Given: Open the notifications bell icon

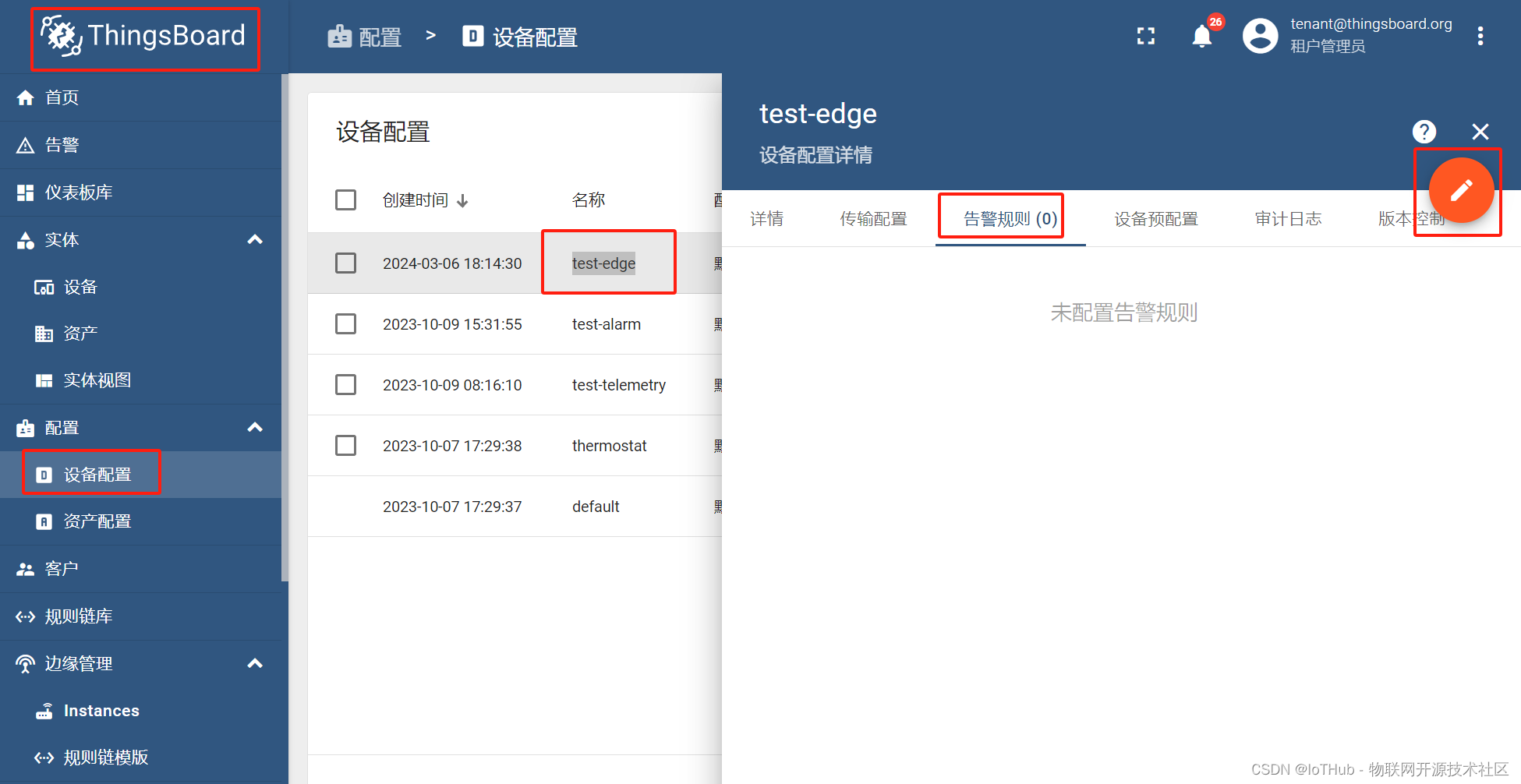Looking at the screenshot, I should pyautogui.click(x=1202, y=36).
